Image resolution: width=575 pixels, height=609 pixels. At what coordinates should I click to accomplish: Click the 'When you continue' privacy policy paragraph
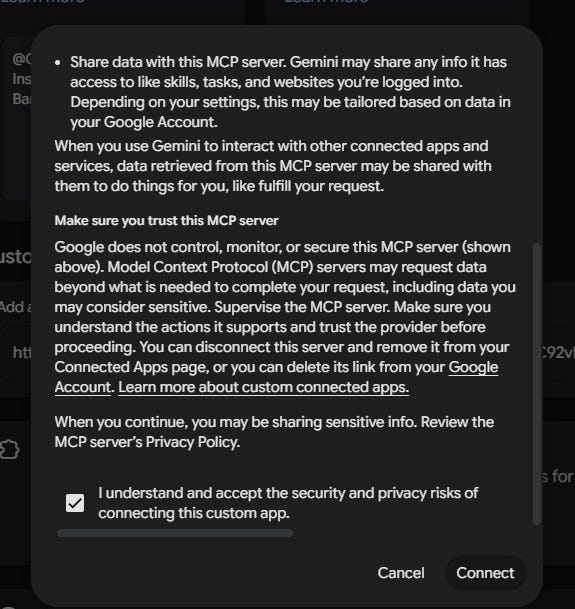(x=274, y=432)
